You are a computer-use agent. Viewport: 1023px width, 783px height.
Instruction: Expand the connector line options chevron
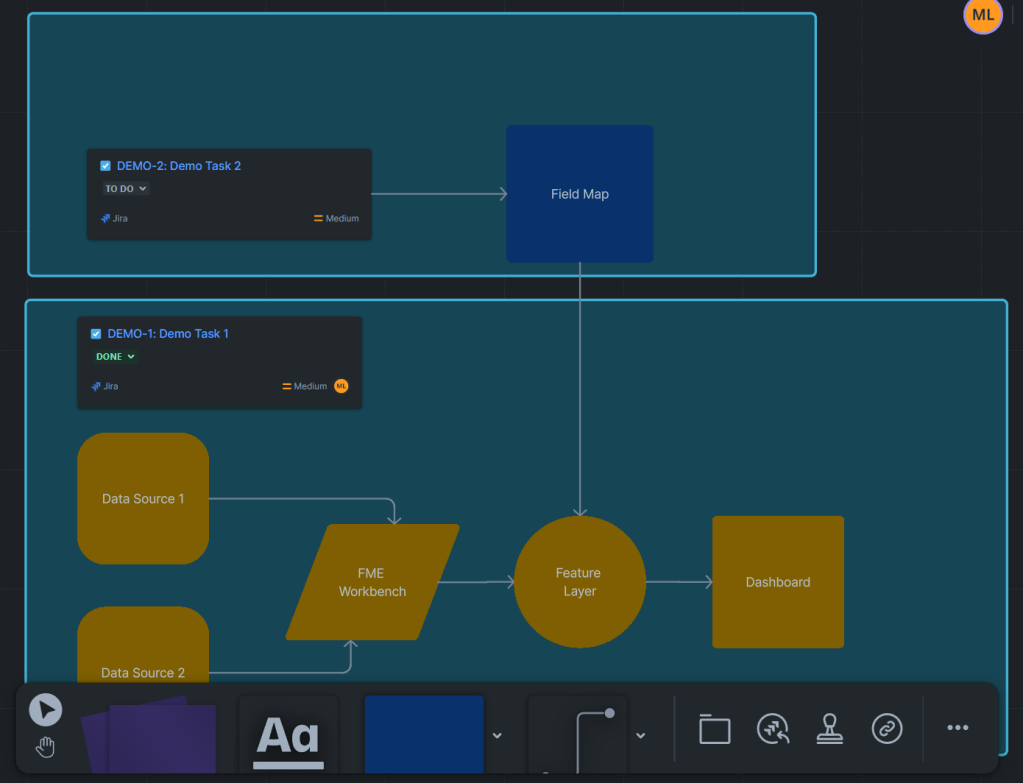[641, 736]
